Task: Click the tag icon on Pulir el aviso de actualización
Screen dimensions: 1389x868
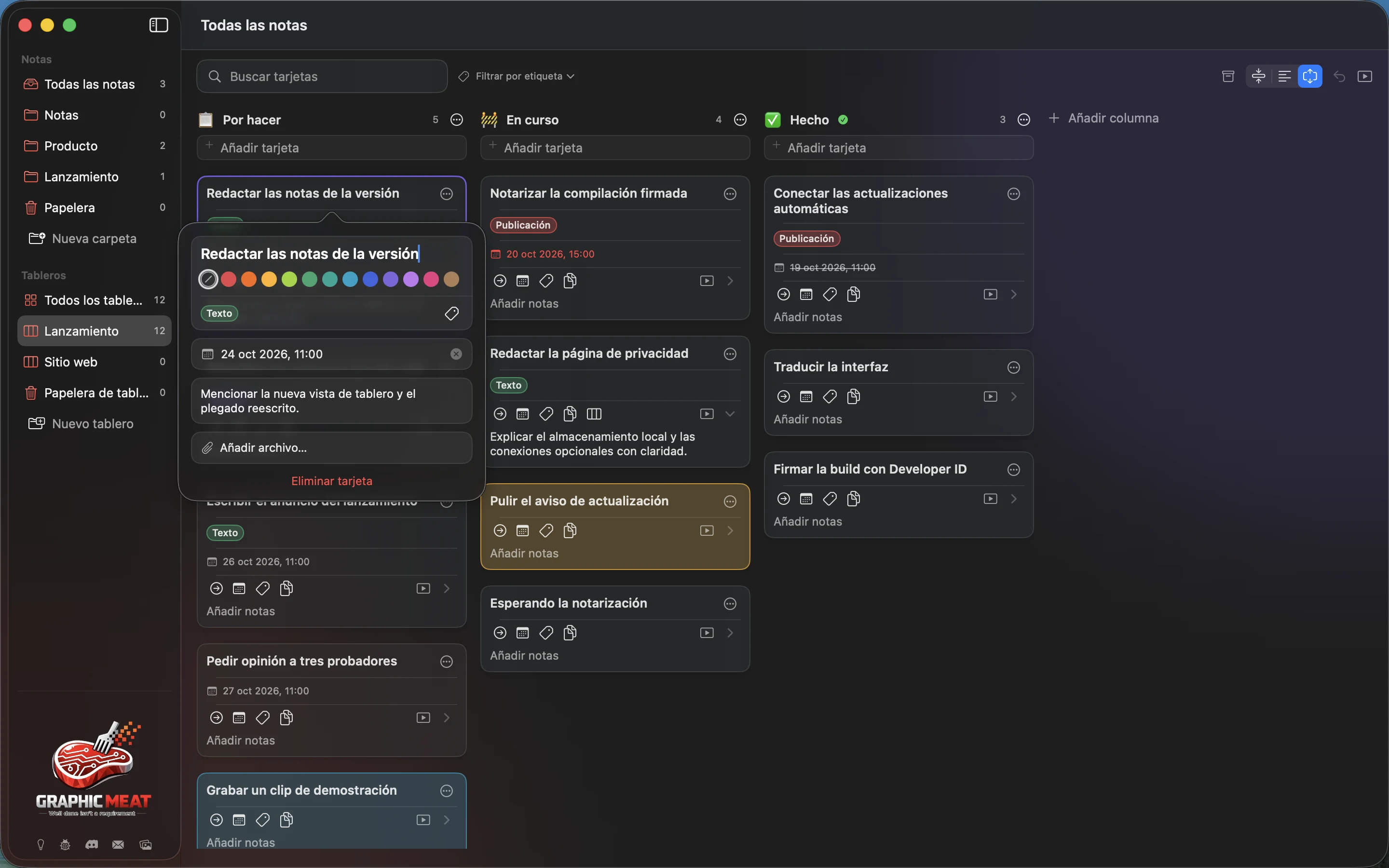Action: coord(546,530)
